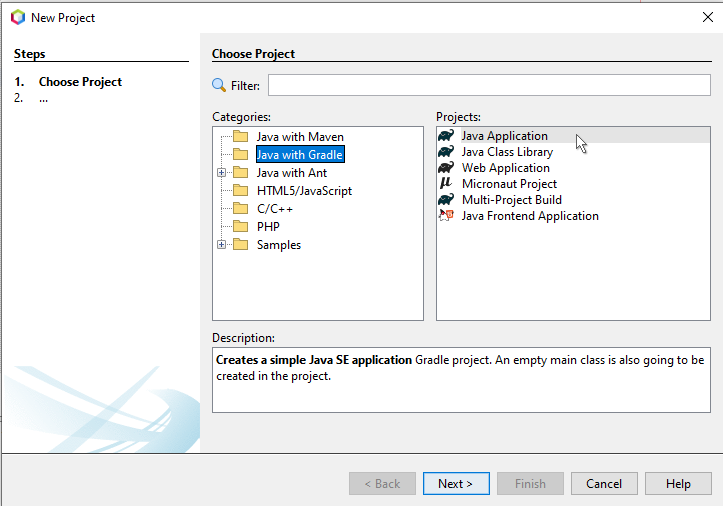Click the folder icon for Java with Maven

(240, 137)
